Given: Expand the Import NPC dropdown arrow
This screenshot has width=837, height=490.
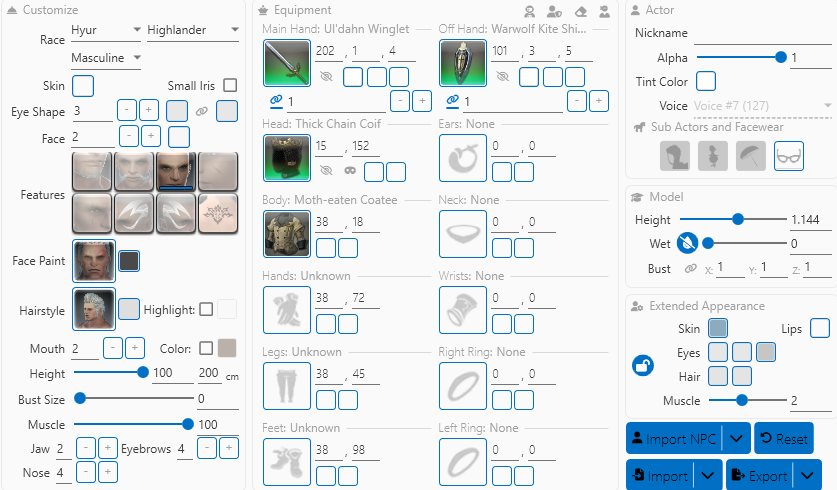Looking at the screenshot, I should (x=736, y=439).
